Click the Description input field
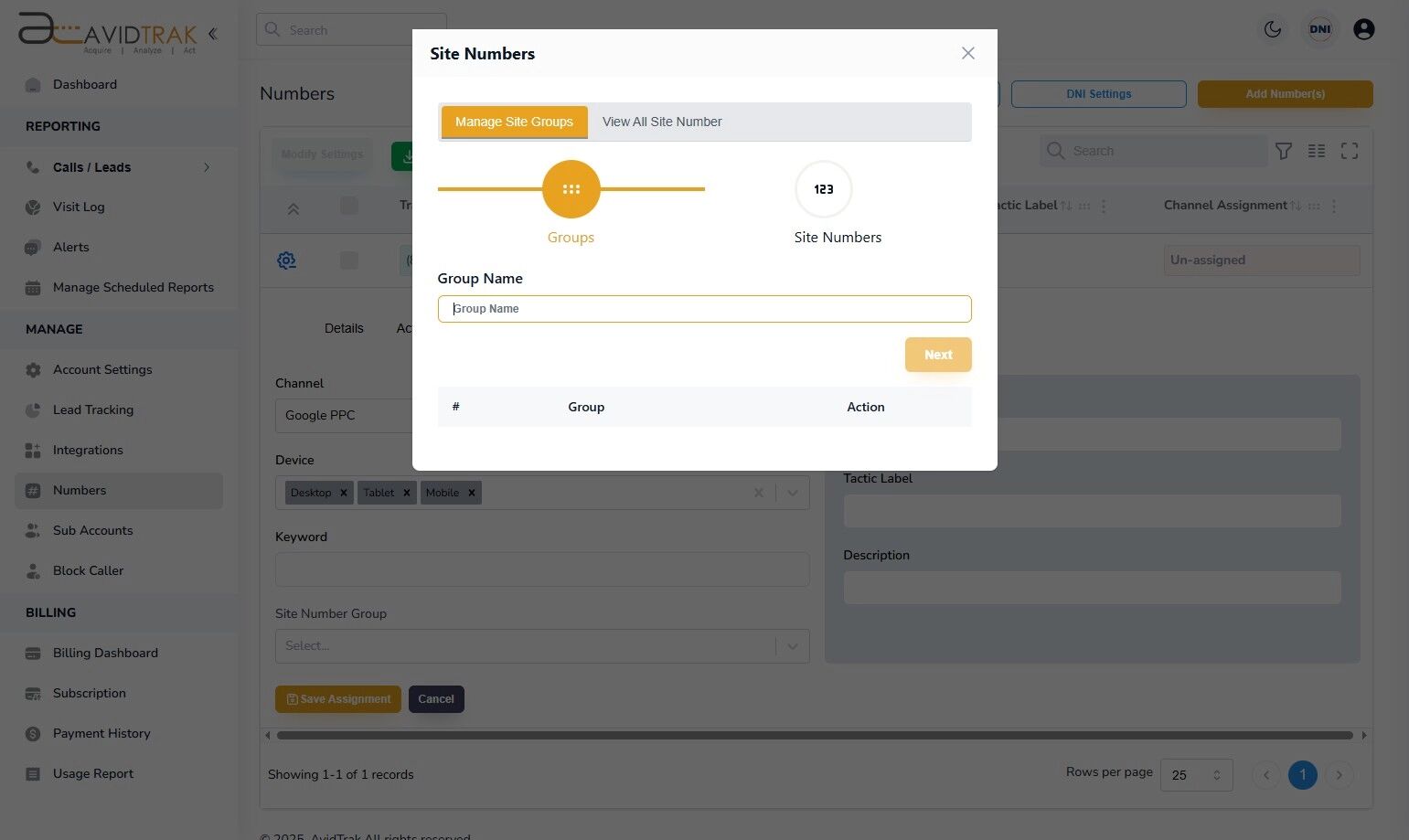The height and width of the screenshot is (840, 1409). pos(1093,588)
